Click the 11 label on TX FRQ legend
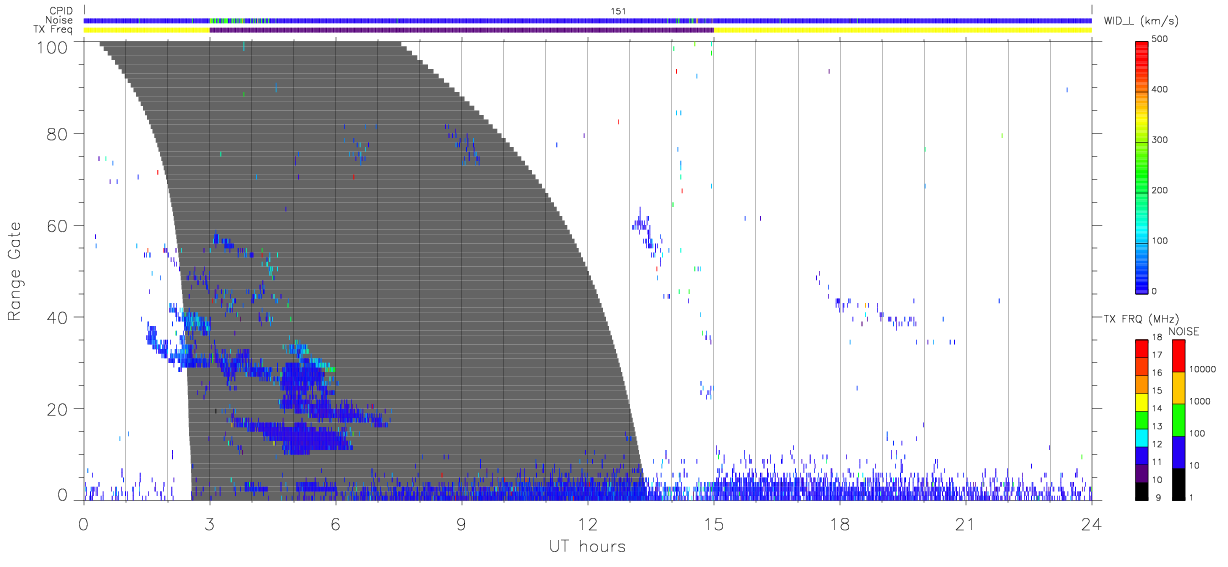The height and width of the screenshot is (567, 1228). 1157,462
